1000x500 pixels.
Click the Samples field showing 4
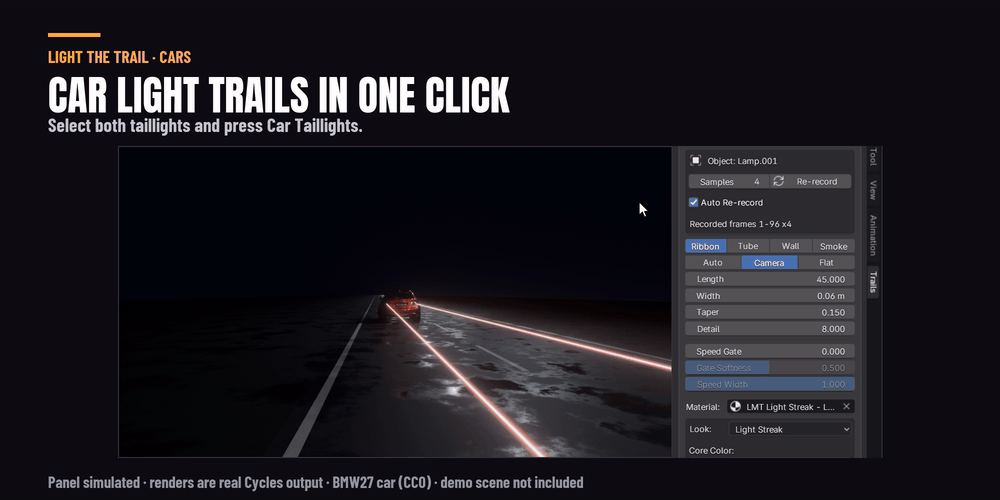[x=729, y=182]
